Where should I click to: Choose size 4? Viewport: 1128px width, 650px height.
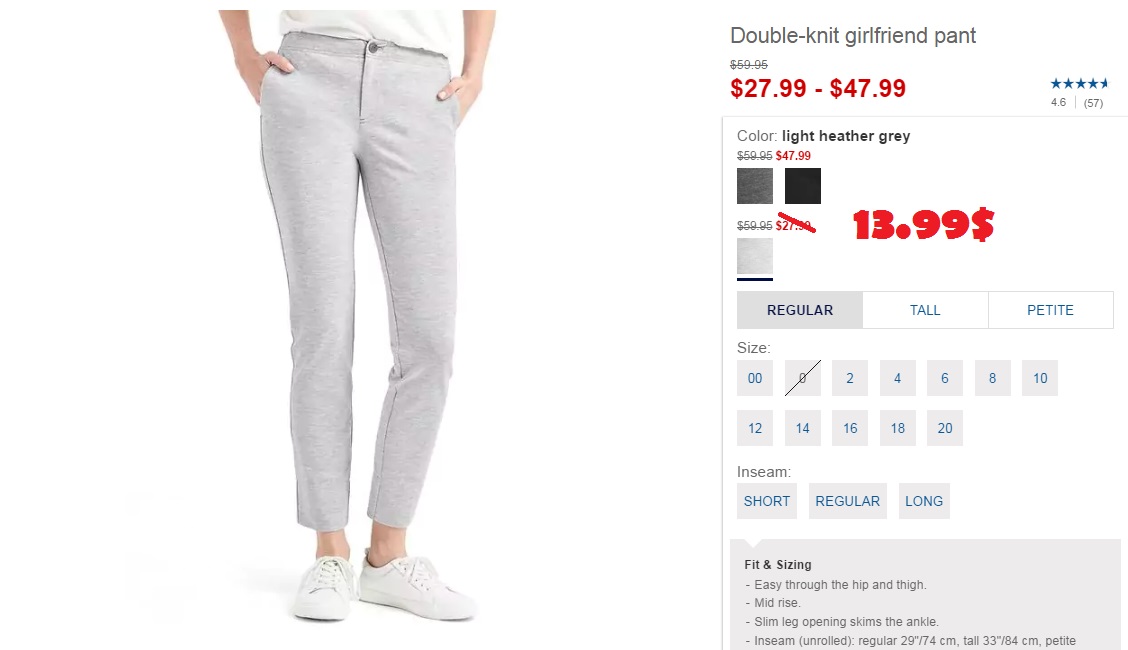[897, 378]
